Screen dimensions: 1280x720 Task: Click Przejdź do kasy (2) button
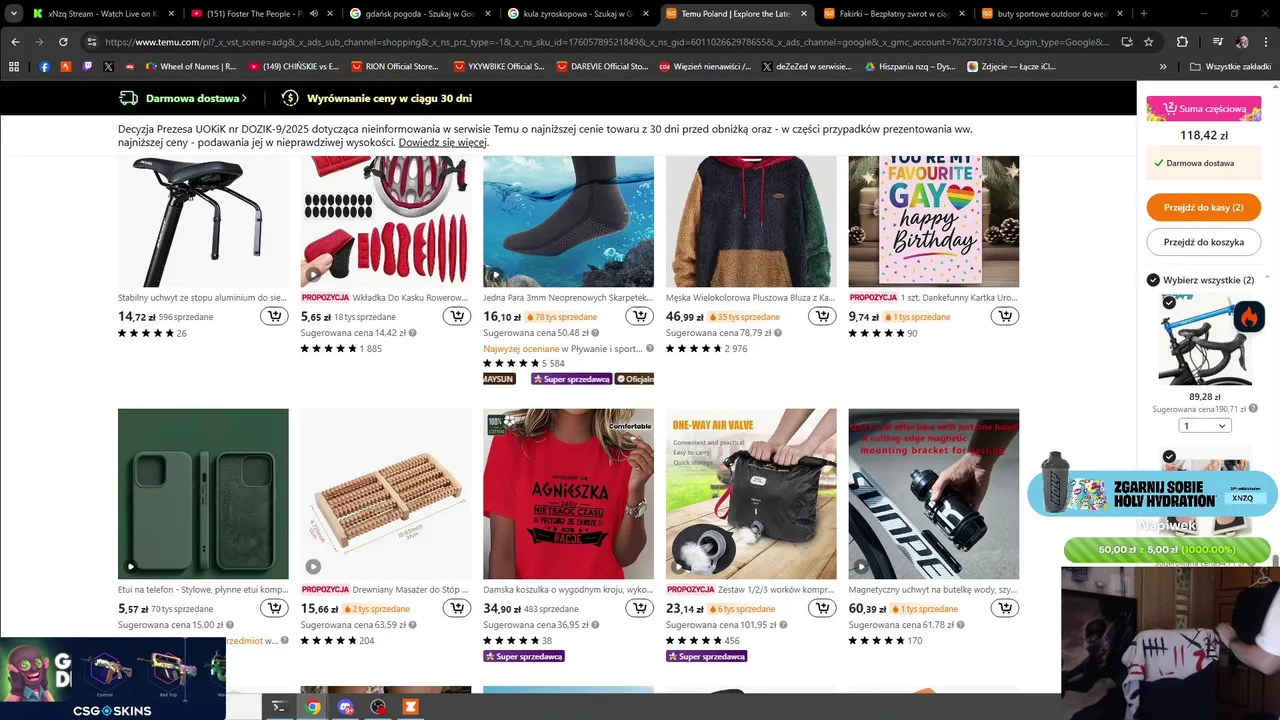1204,207
